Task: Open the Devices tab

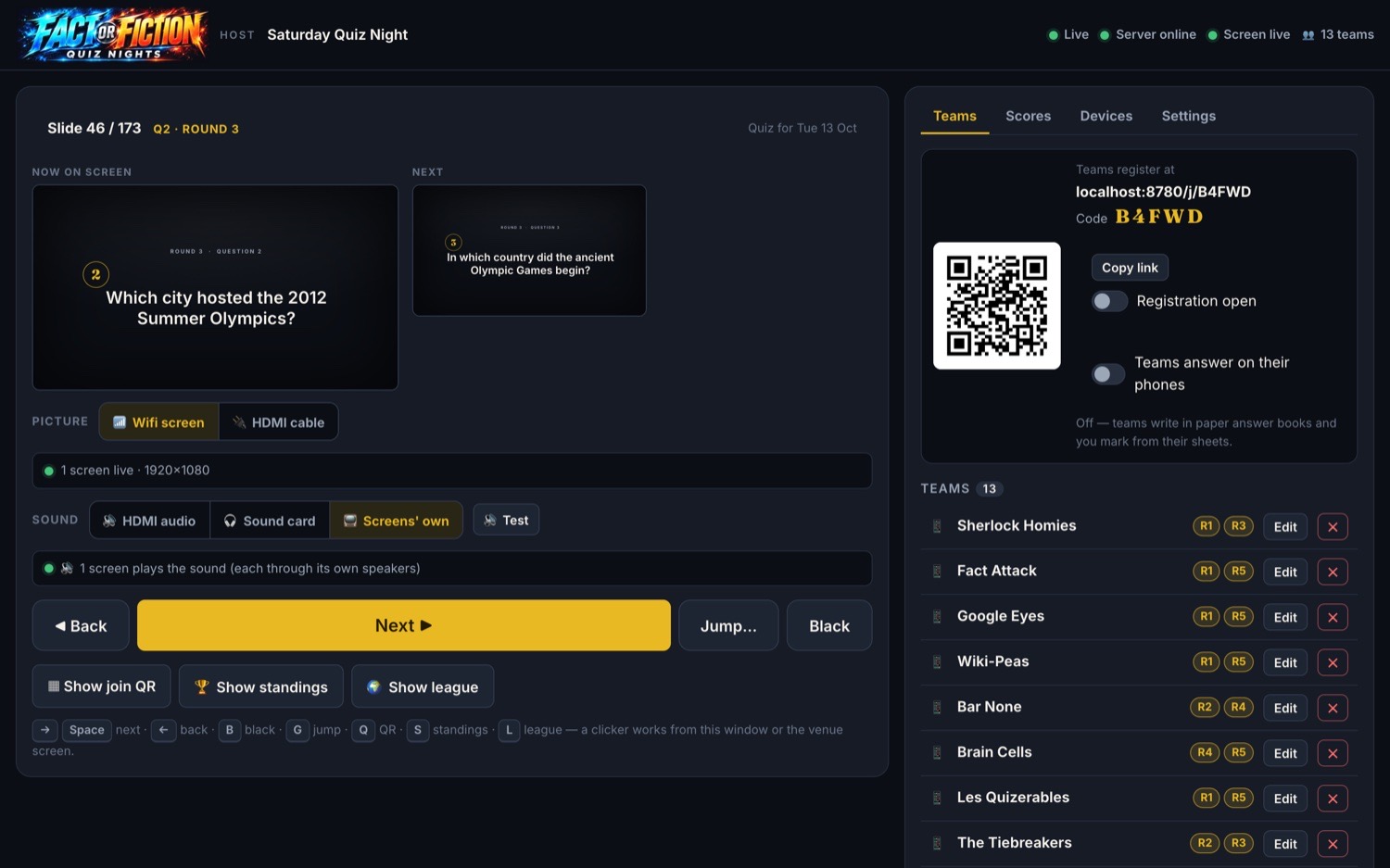Action: 1106,116
